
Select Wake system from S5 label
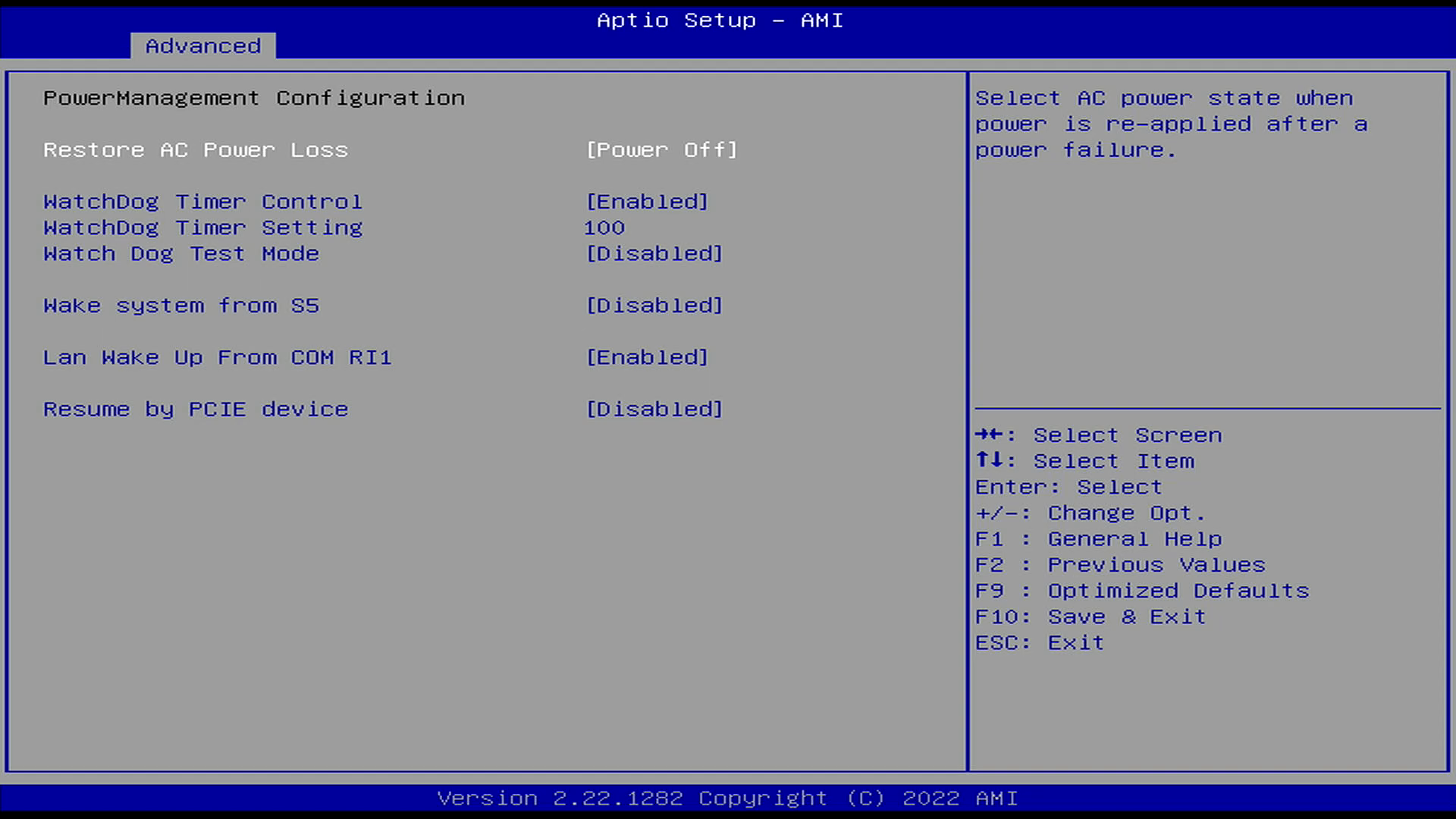[181, 306]
